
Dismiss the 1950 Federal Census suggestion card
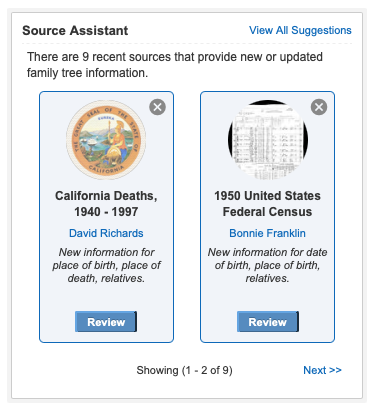[319, 107]
